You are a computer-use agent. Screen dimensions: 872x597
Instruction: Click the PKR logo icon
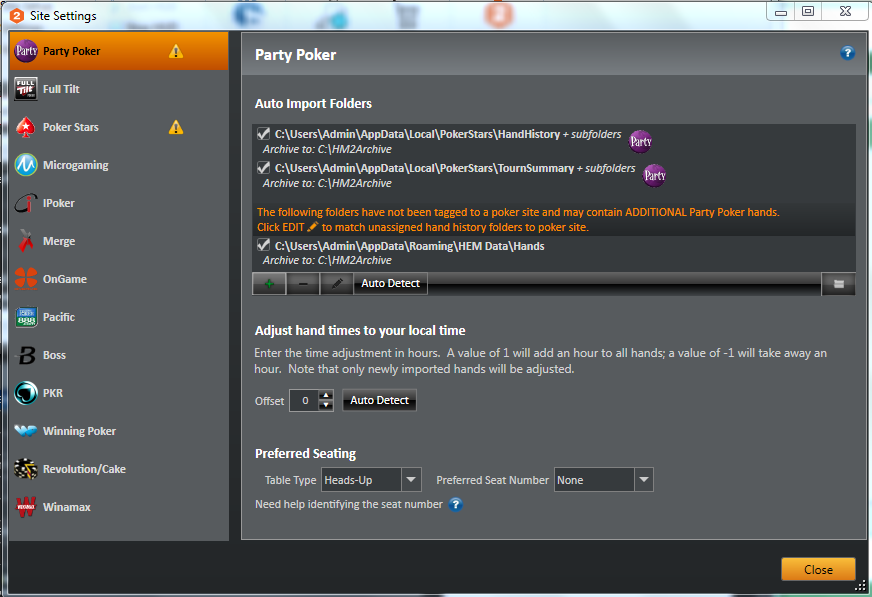click(x=26, y=393)
